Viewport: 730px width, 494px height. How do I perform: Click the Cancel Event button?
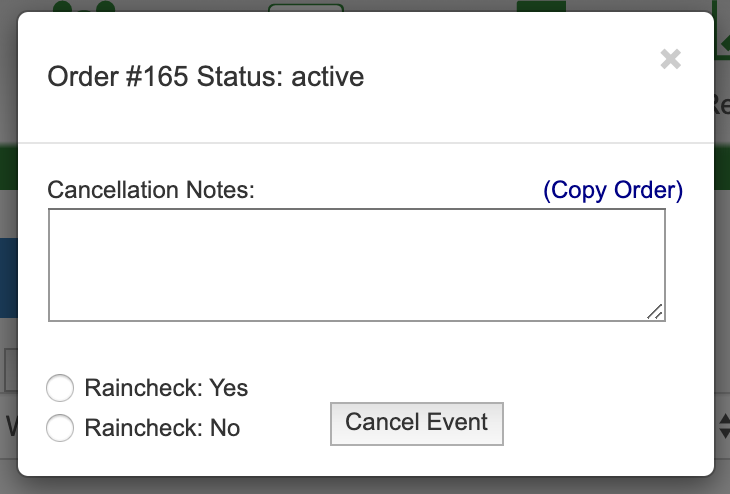click(417, 424)
